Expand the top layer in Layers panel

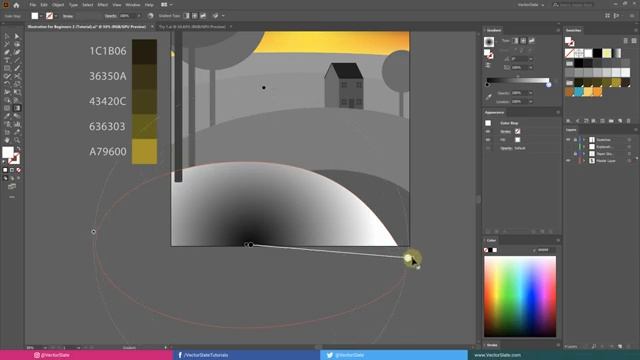[x=584, y=140]
